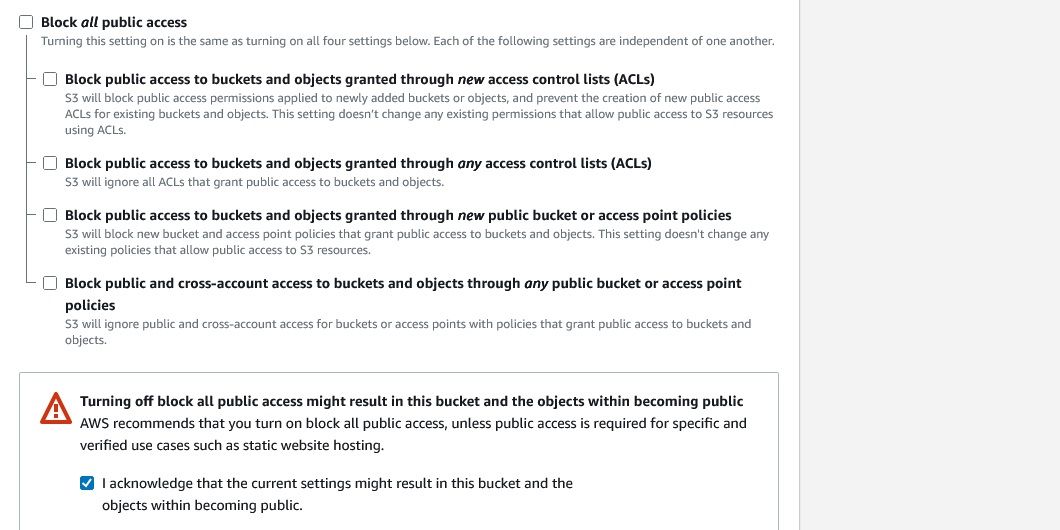Viewport: 1060px width, 530px height.
Task: Click the "Turning off block all public access" warning heading
Action: (411, 401)
